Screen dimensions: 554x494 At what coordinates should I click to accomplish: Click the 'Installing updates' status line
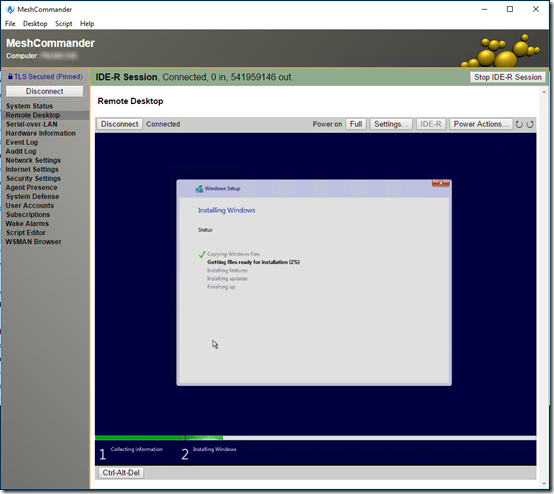pos(227,278)
